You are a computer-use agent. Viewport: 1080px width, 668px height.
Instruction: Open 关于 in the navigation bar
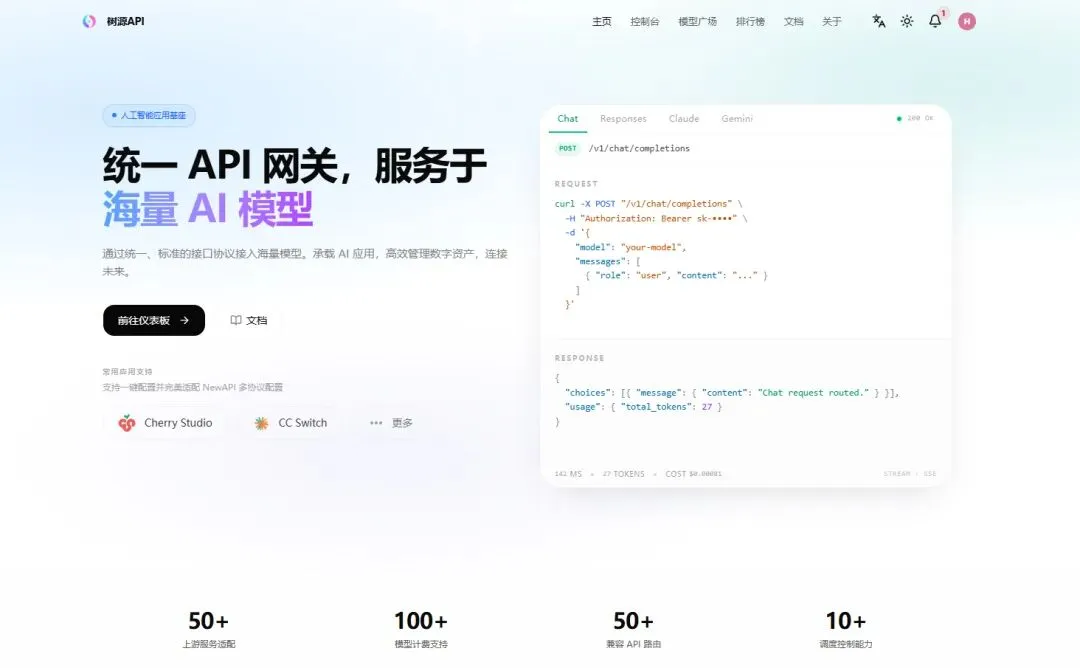(831, 21)
